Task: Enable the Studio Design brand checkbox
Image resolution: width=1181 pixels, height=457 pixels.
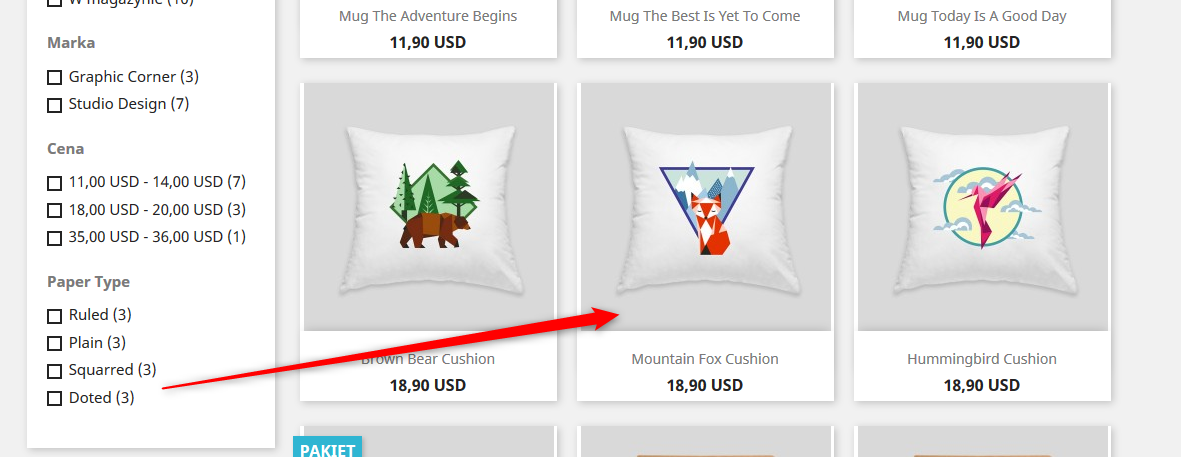Action: [54, 105]
